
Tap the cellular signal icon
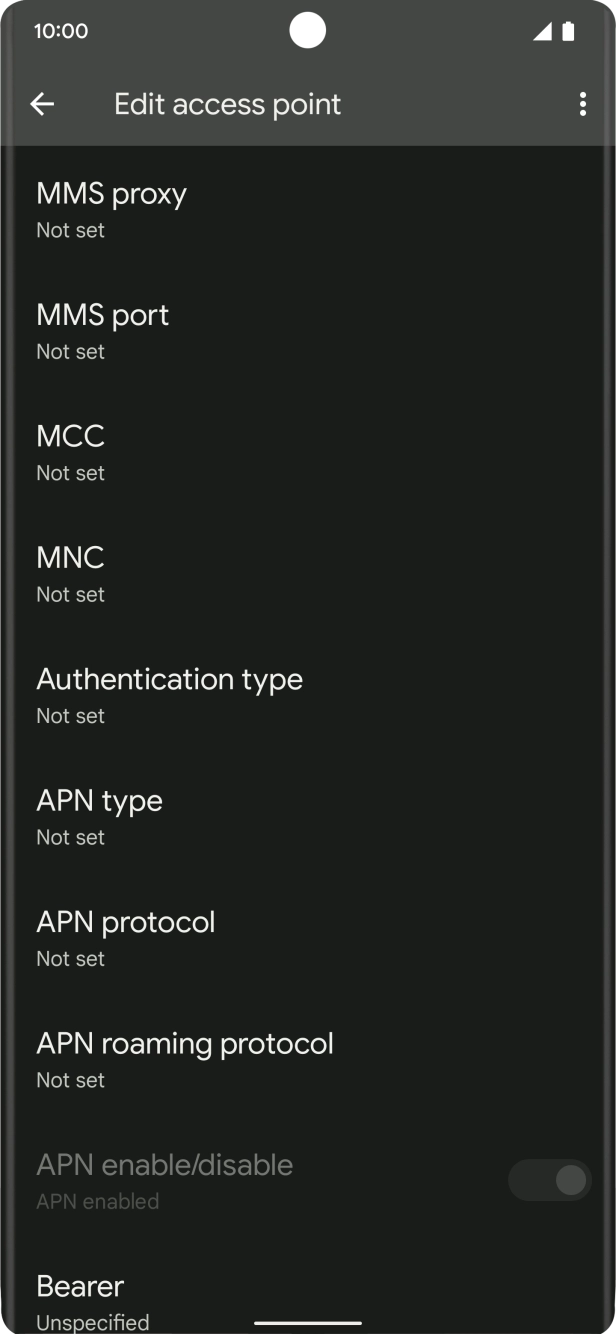click(x=542, y=32)
